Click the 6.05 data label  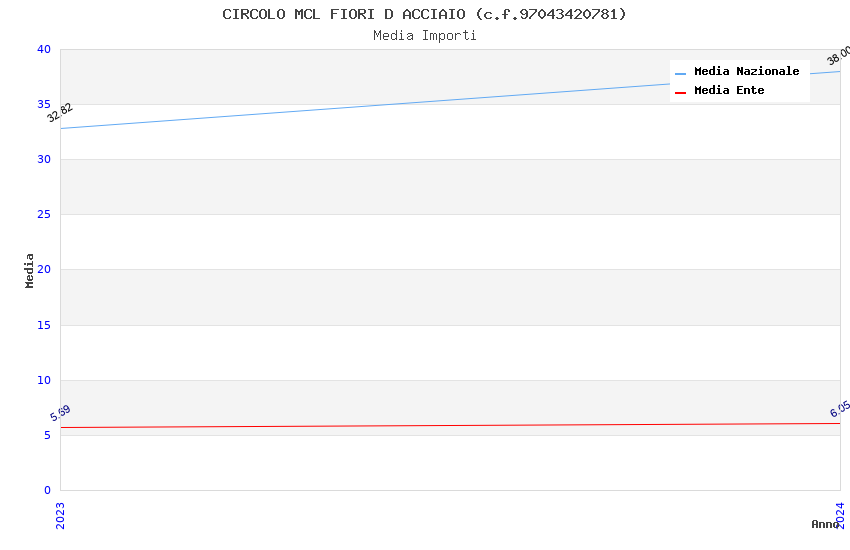click(x=840, y=409)
